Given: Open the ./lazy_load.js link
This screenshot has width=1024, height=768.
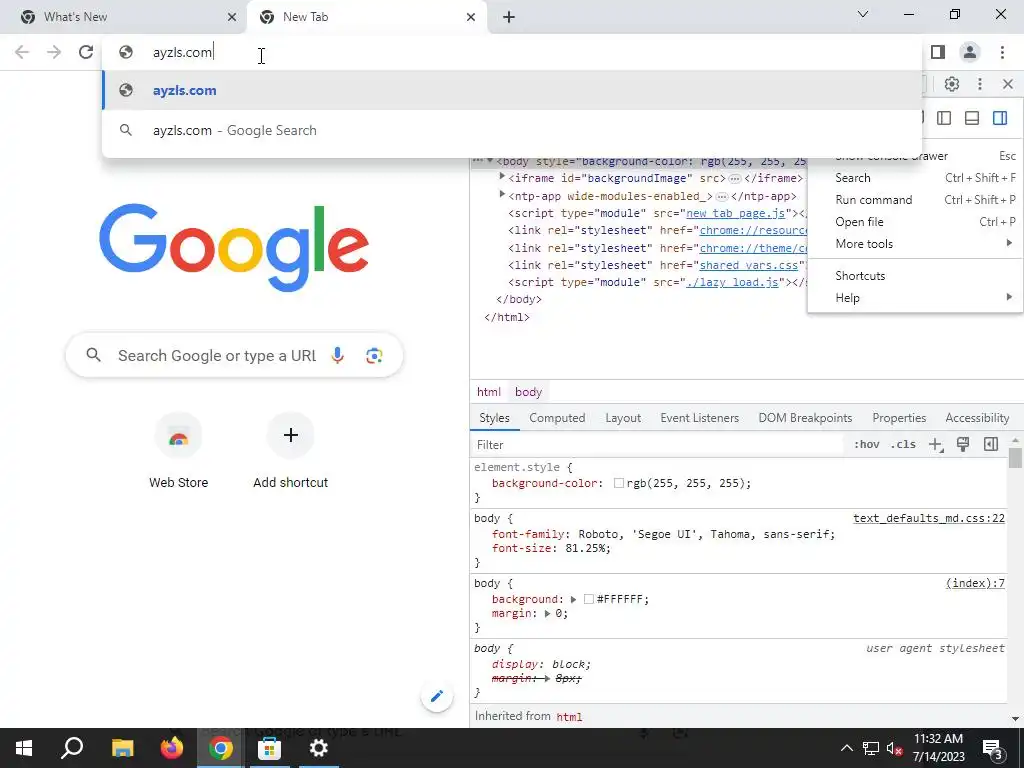Looking at the screenshot, I should coord(732,282).
